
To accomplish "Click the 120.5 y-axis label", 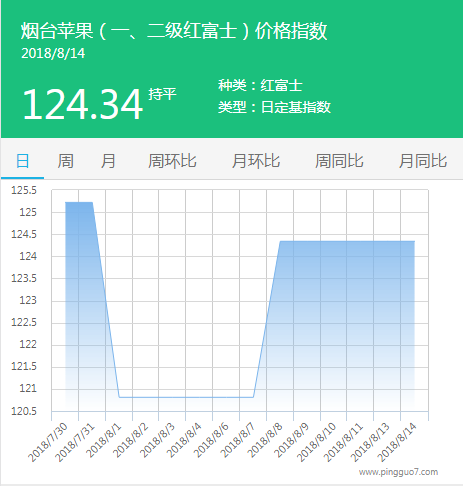I will point(24,411).
